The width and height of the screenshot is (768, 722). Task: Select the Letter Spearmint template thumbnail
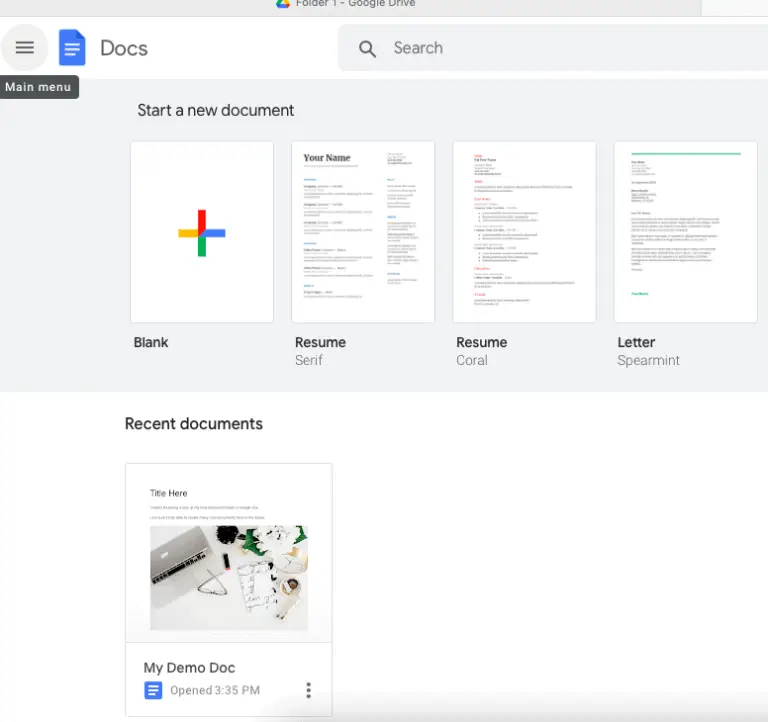pyautogui.click(x=685, y=232)
